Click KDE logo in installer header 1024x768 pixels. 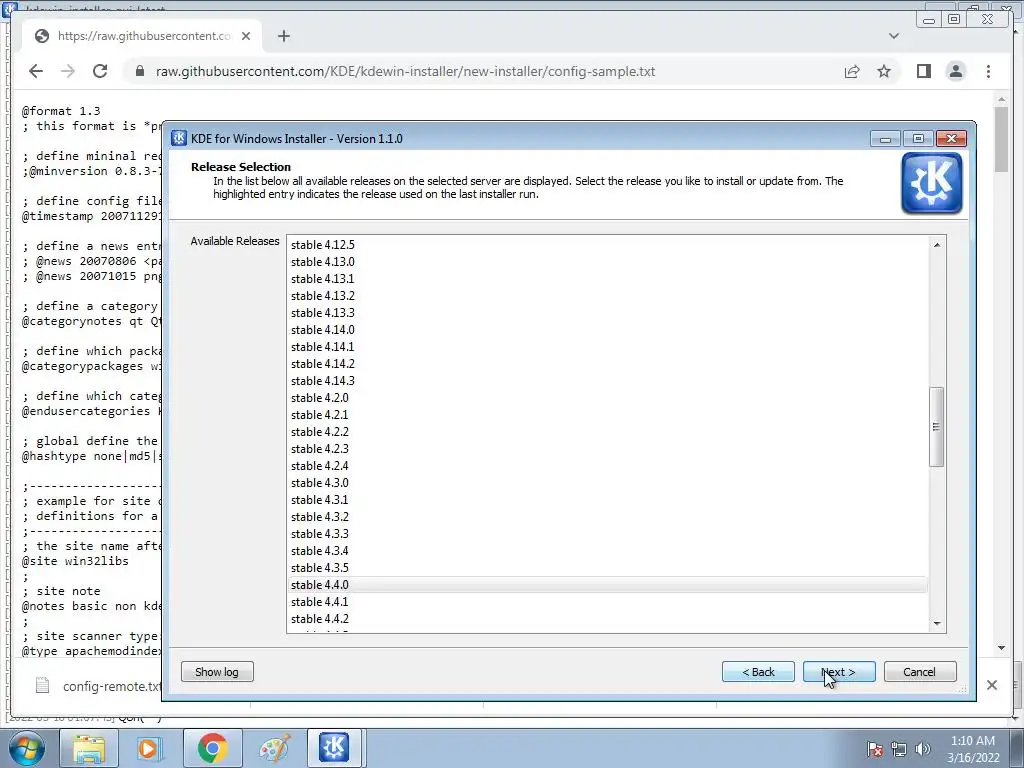pyautogui.click(x=932, y=183)
